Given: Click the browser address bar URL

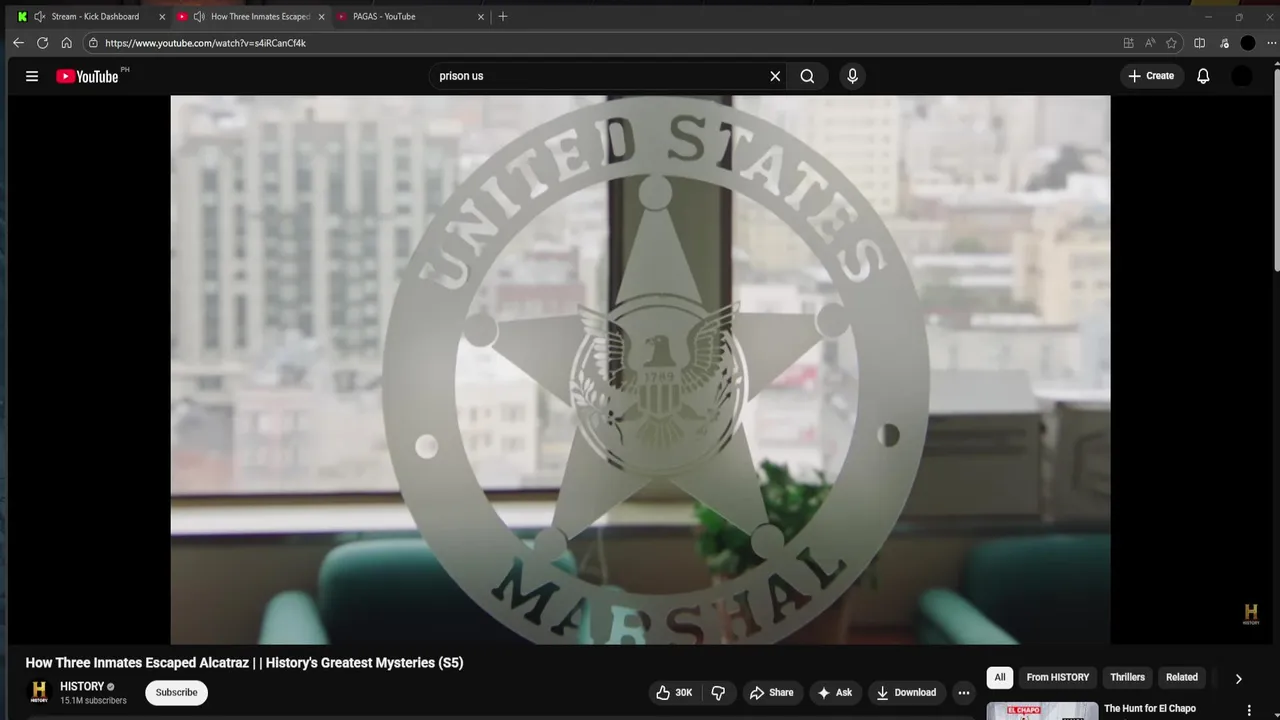Looking at the screenshot, I should pyautogui.click(x=205, y=43).
